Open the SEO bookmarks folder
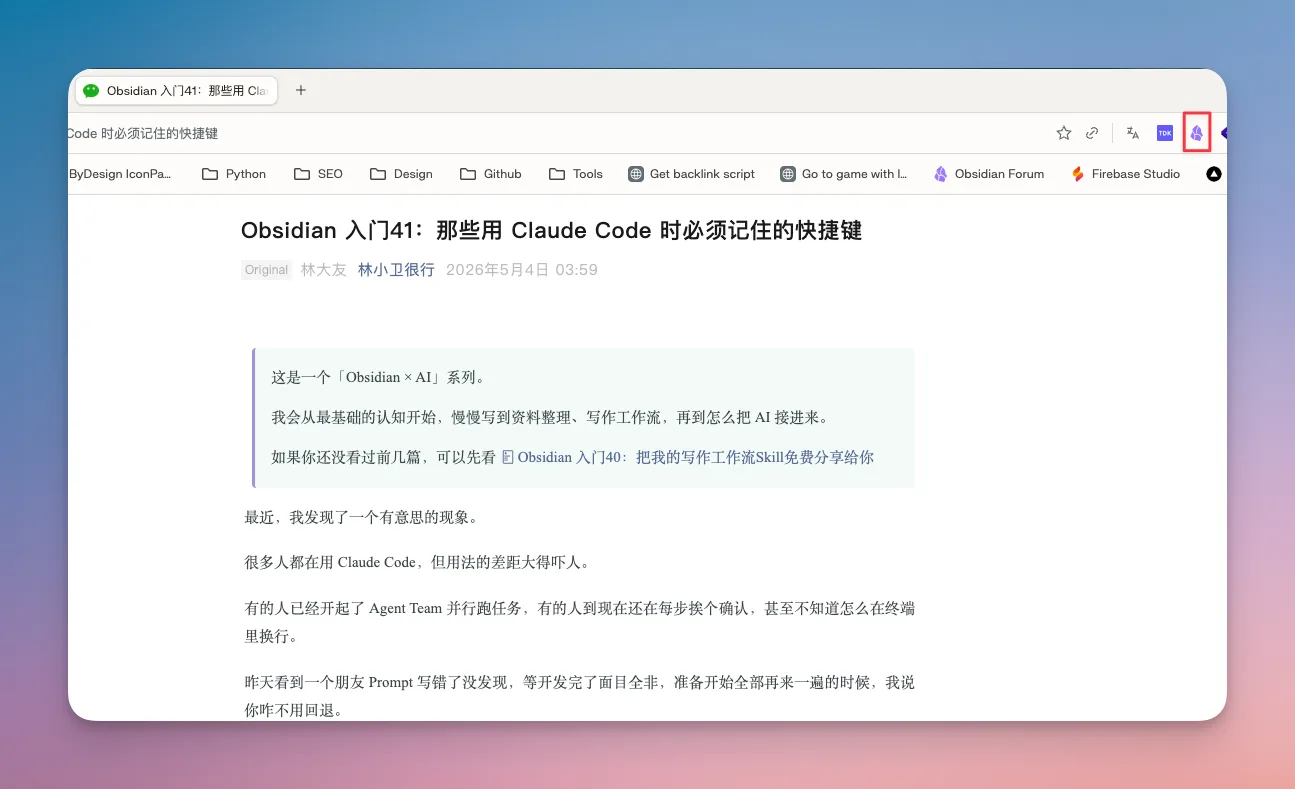Image resolution: width=1295 pixels, height=789 pixels. point(318,174)
